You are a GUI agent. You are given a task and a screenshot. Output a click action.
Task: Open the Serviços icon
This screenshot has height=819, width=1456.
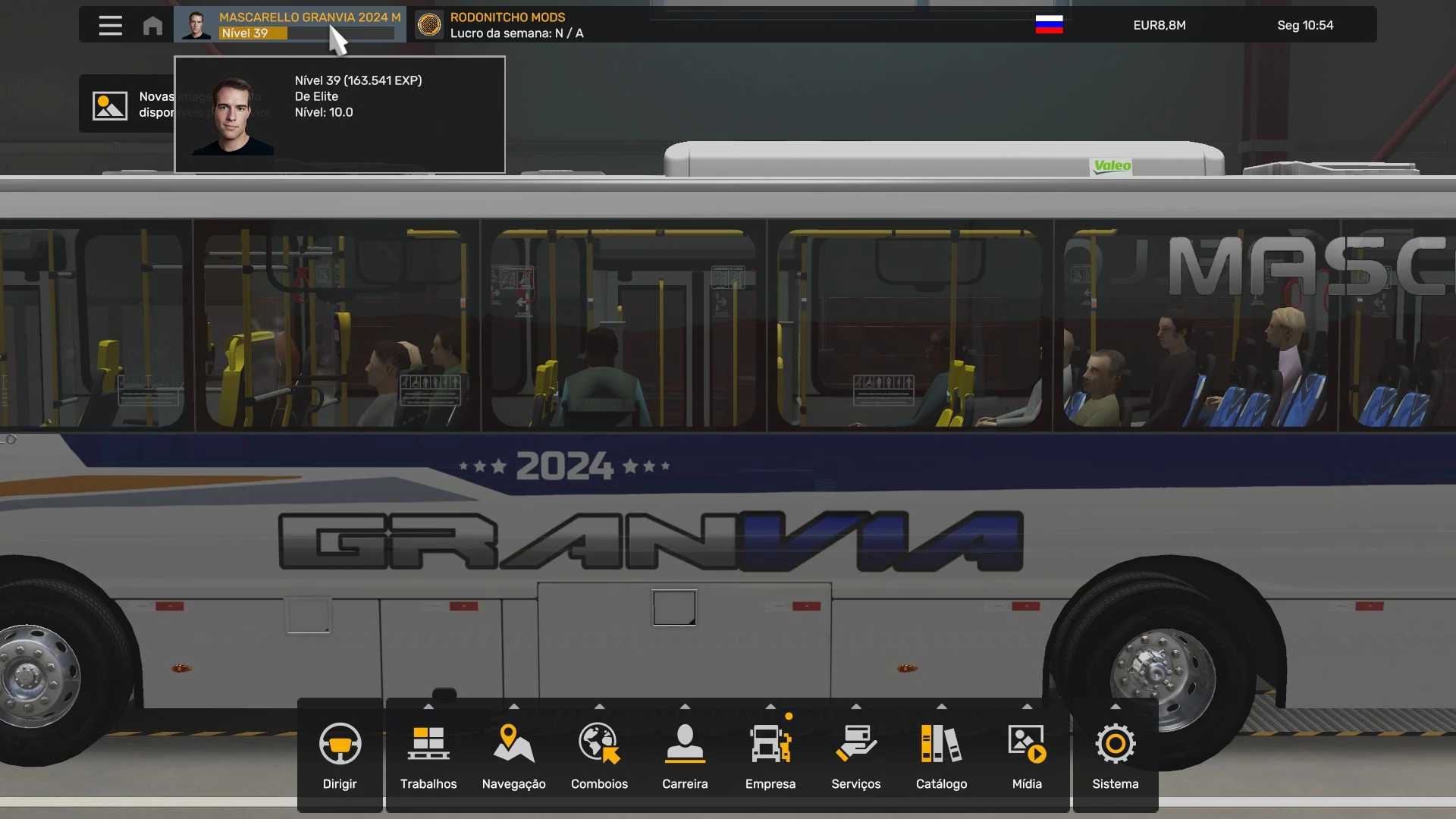pyautogui.click(x=855, y=744)
